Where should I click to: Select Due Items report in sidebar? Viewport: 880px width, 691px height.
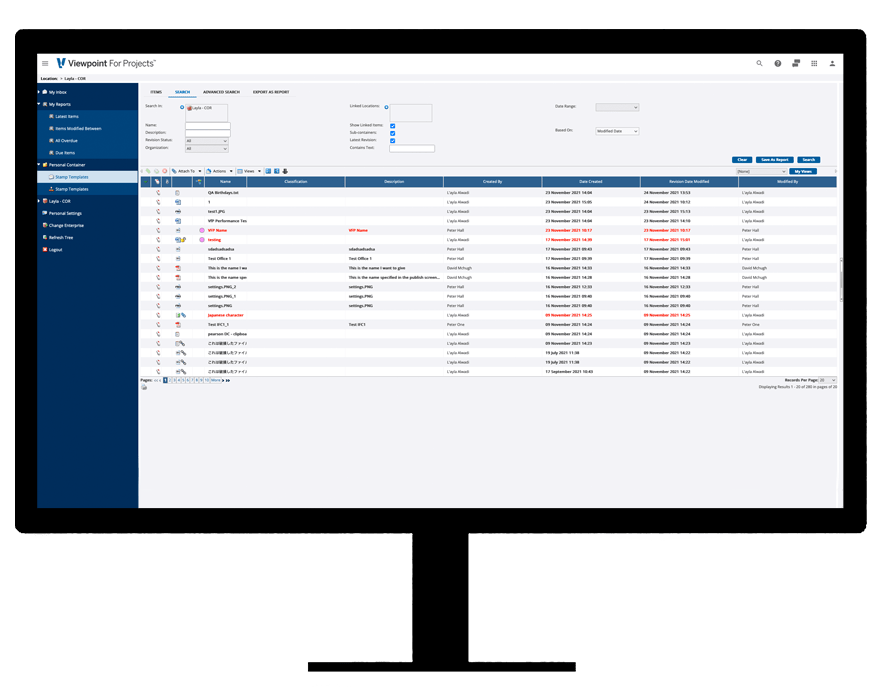click(x=65, y=153)
